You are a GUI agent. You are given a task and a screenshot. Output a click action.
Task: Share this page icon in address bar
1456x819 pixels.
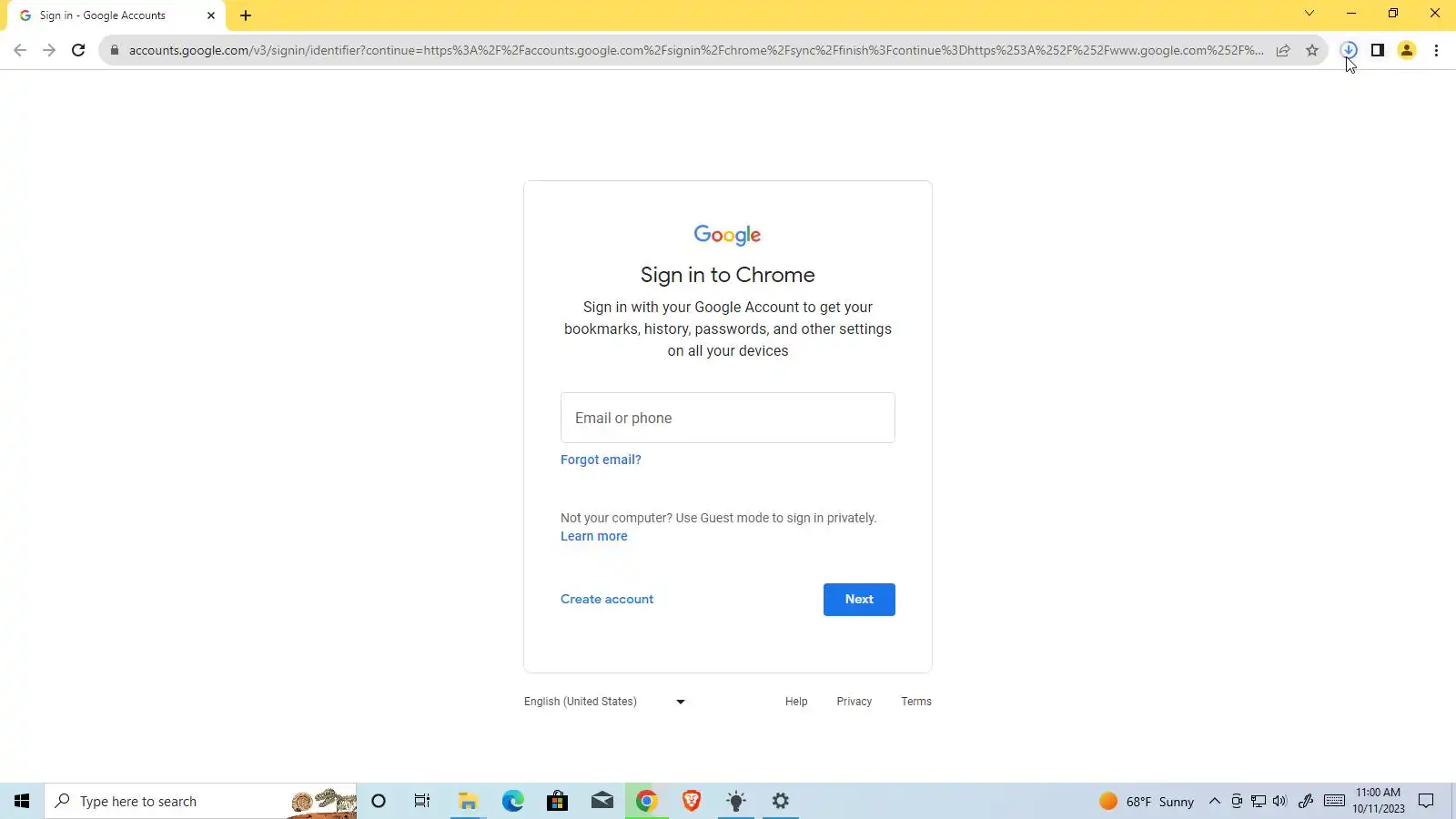[1283, 50]
